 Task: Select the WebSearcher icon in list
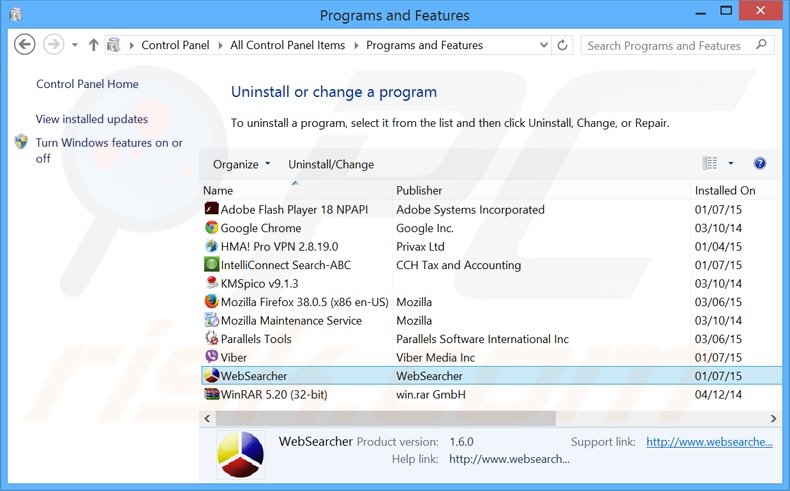[212, 376]
